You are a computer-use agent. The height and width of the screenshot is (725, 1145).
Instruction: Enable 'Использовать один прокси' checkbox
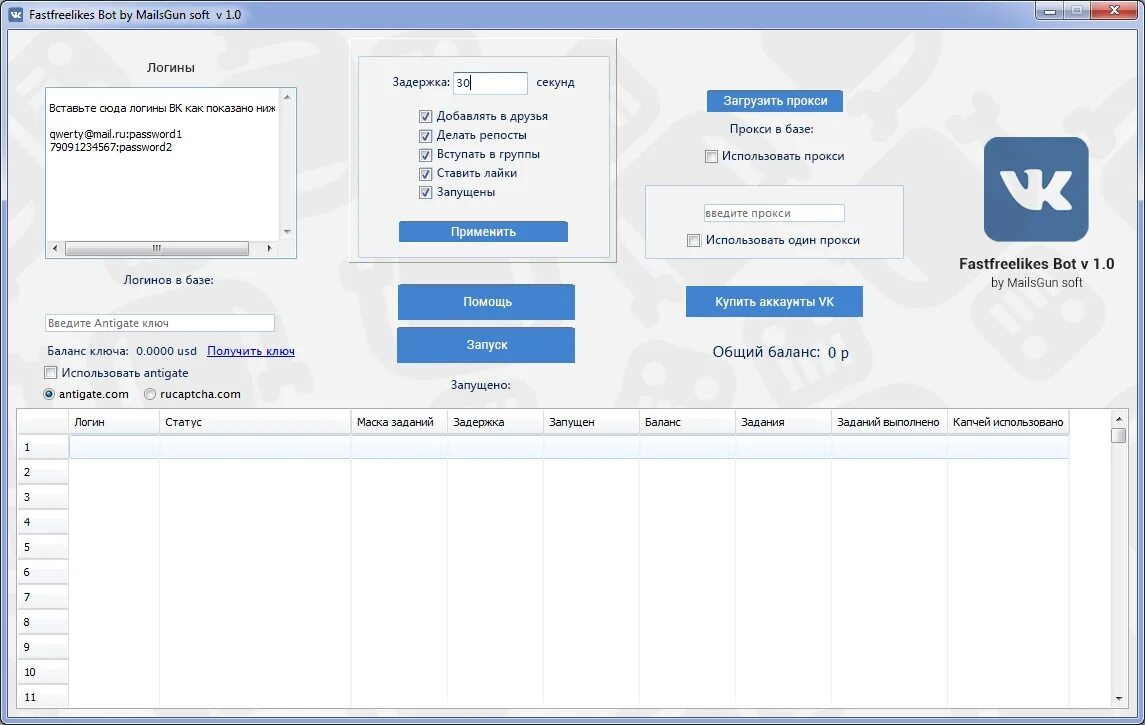tap(694, 240)
